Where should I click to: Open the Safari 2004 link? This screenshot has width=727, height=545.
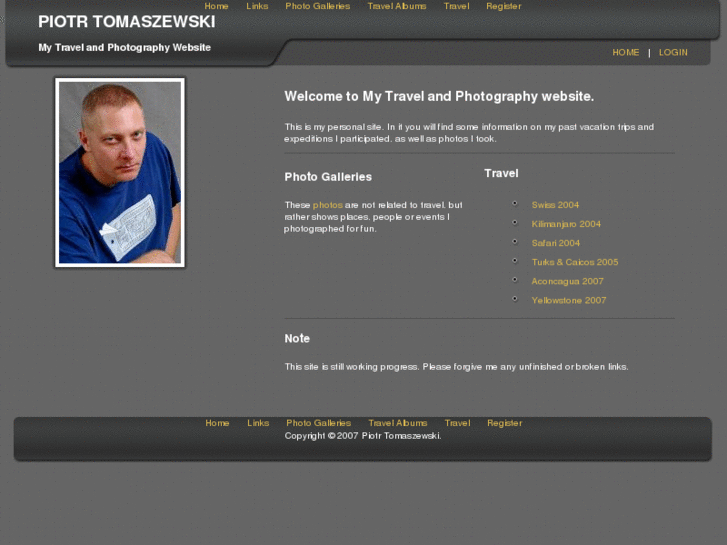[555, 243]
